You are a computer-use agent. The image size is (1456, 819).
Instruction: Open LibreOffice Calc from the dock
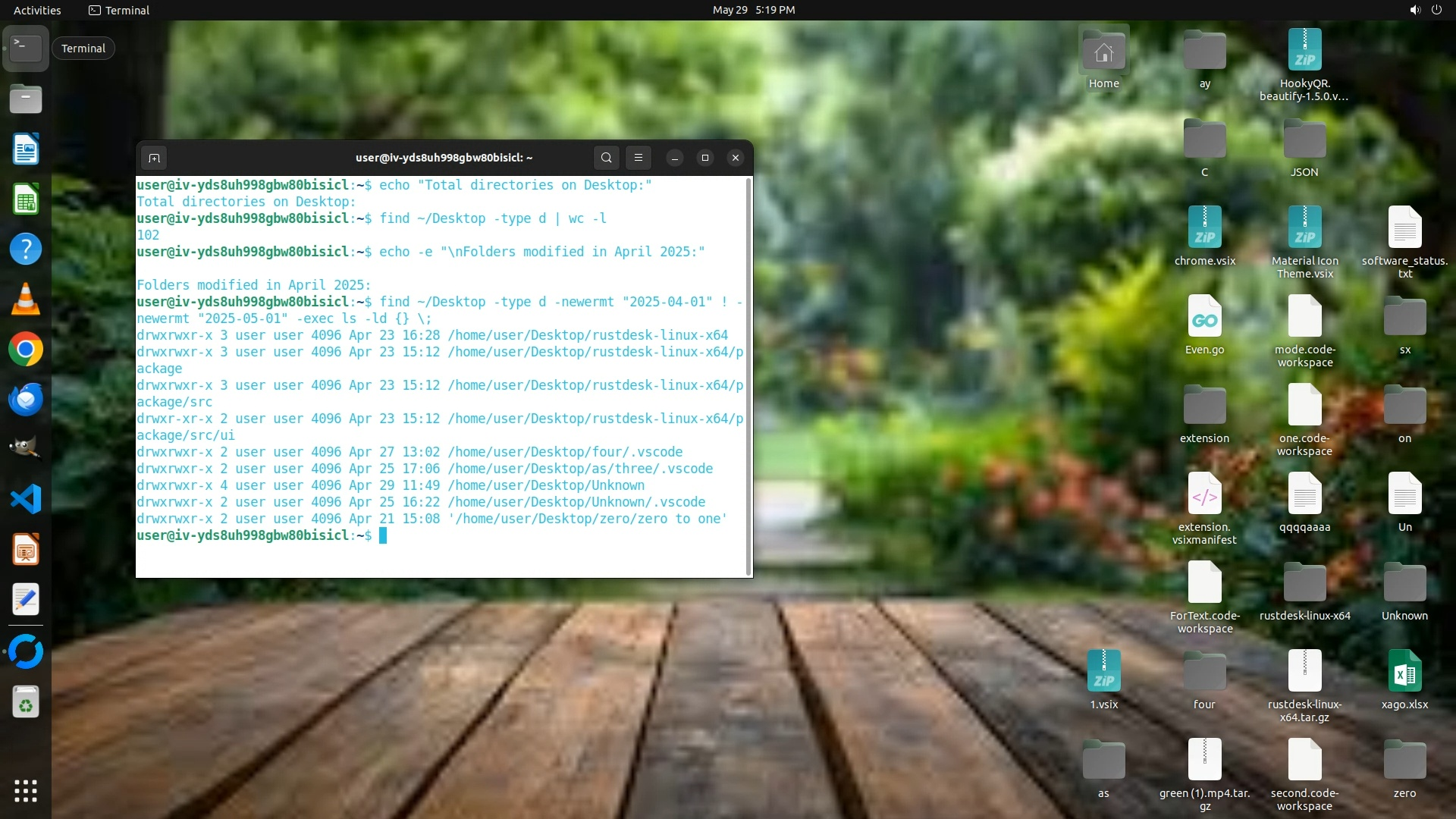point(25,200)
